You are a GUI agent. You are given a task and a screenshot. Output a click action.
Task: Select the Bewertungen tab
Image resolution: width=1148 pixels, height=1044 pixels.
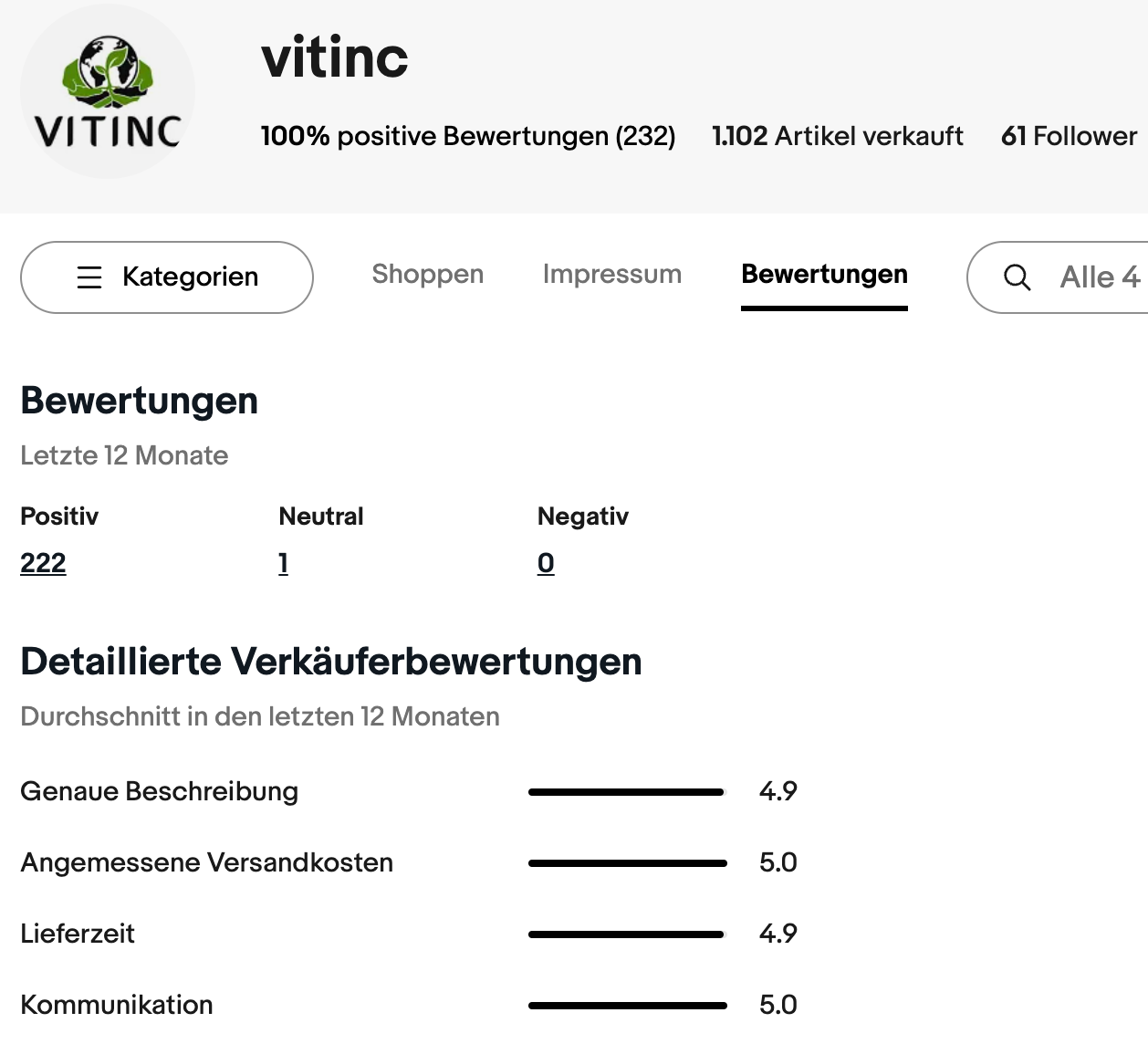tap(824, 275)
